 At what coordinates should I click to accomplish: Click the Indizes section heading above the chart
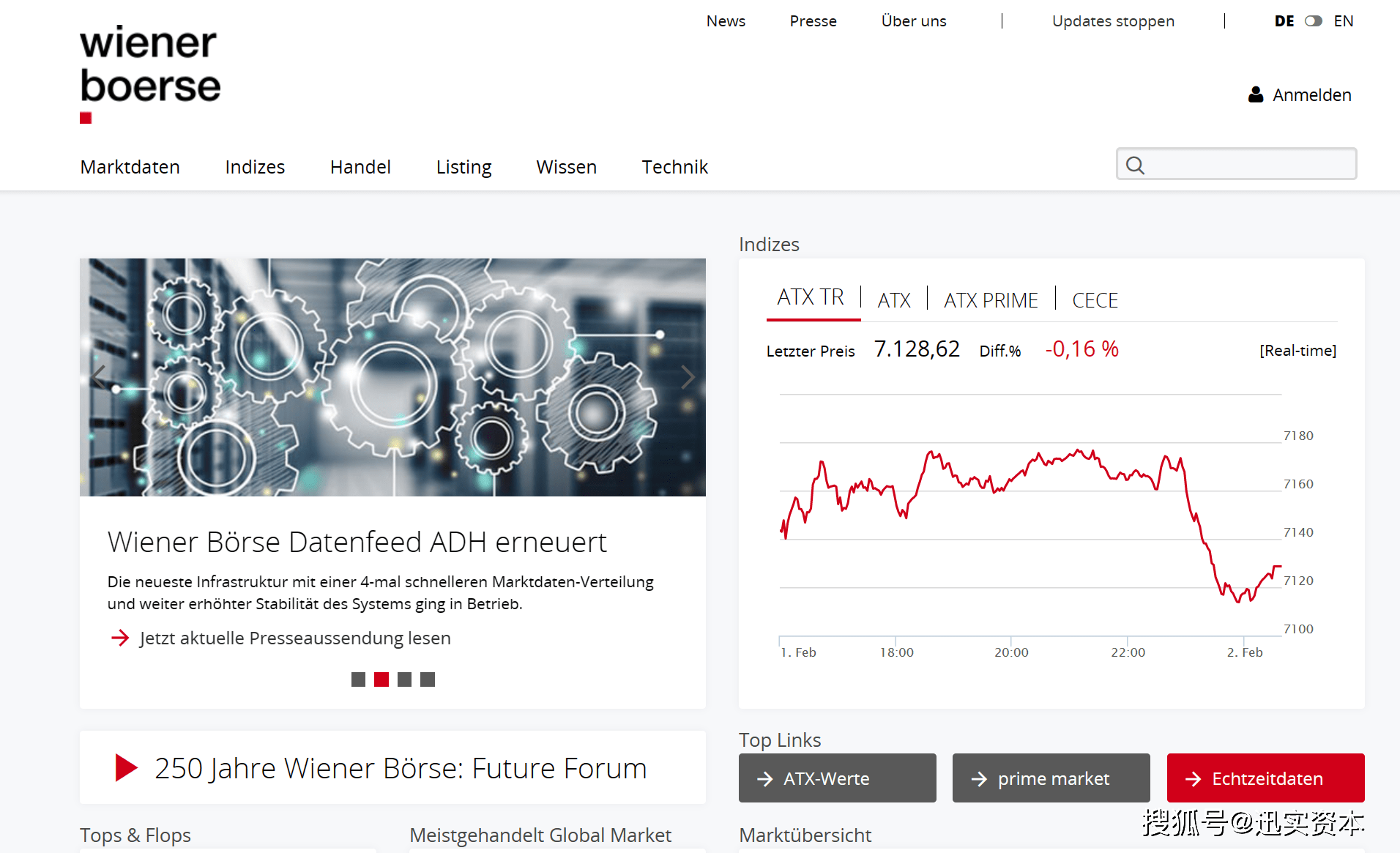(x=769, y=245)
